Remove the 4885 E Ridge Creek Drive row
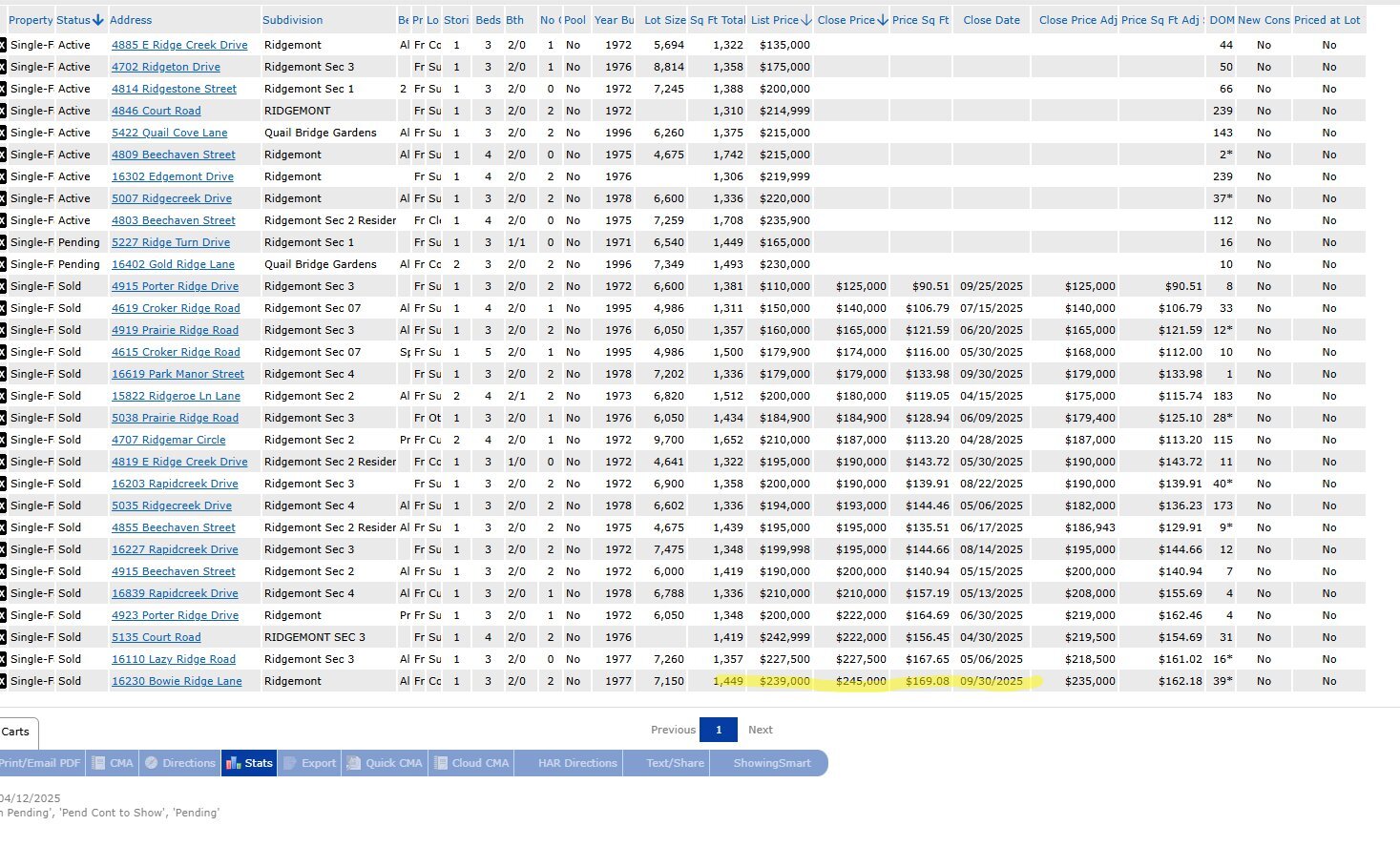Screen dimensions: 1400x846 pyautogui.click(x=3, y=45)
